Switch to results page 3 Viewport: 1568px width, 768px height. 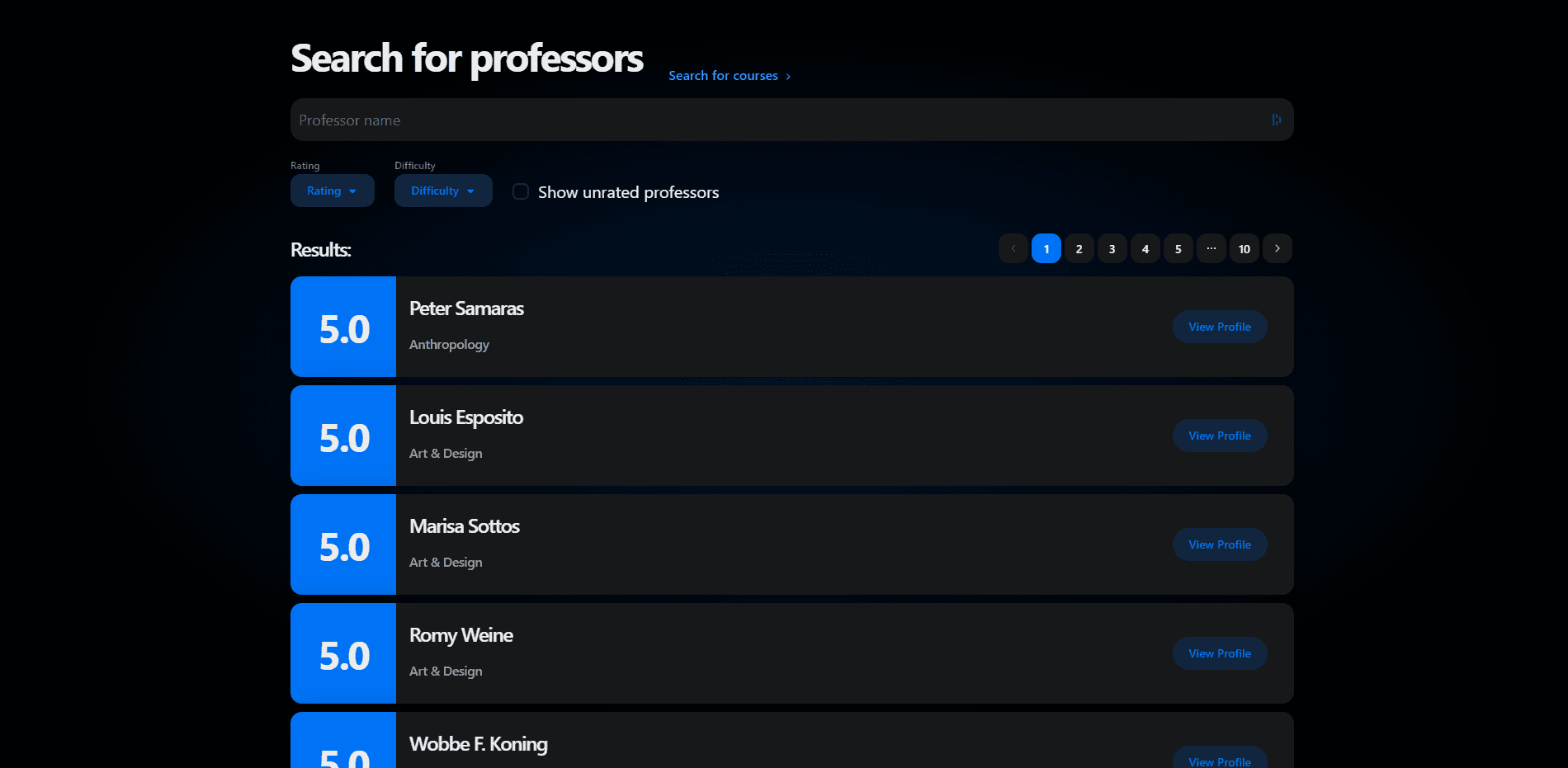1112,248
